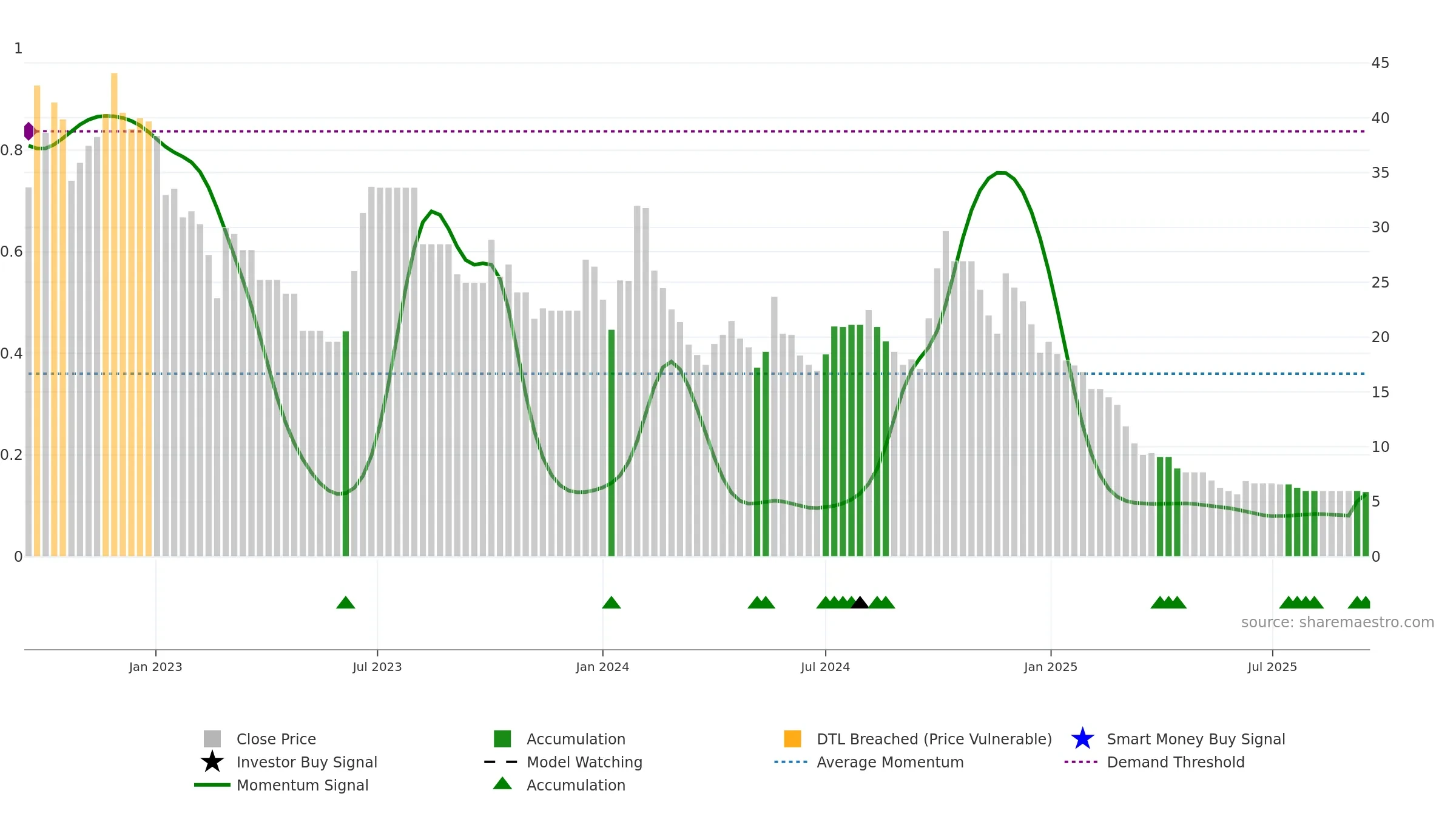Click the orange DTL Breached color swatch

coord(792,739)
